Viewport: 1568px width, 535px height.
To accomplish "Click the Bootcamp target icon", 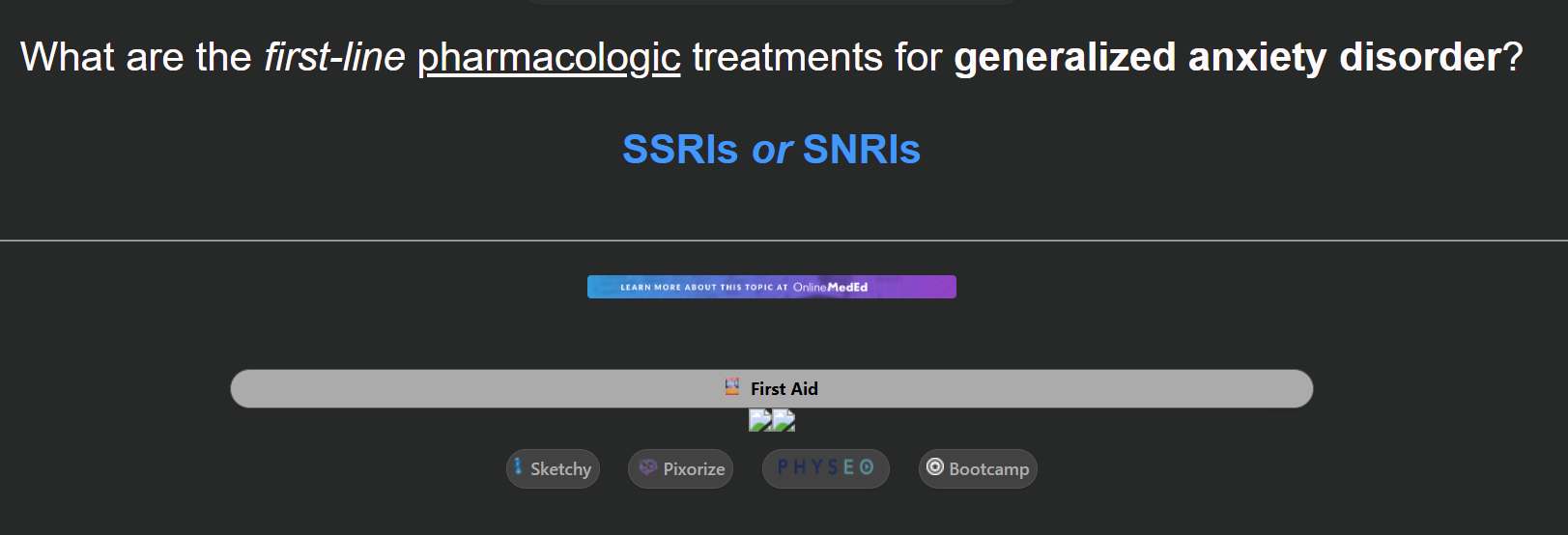I will coord(935,467).
